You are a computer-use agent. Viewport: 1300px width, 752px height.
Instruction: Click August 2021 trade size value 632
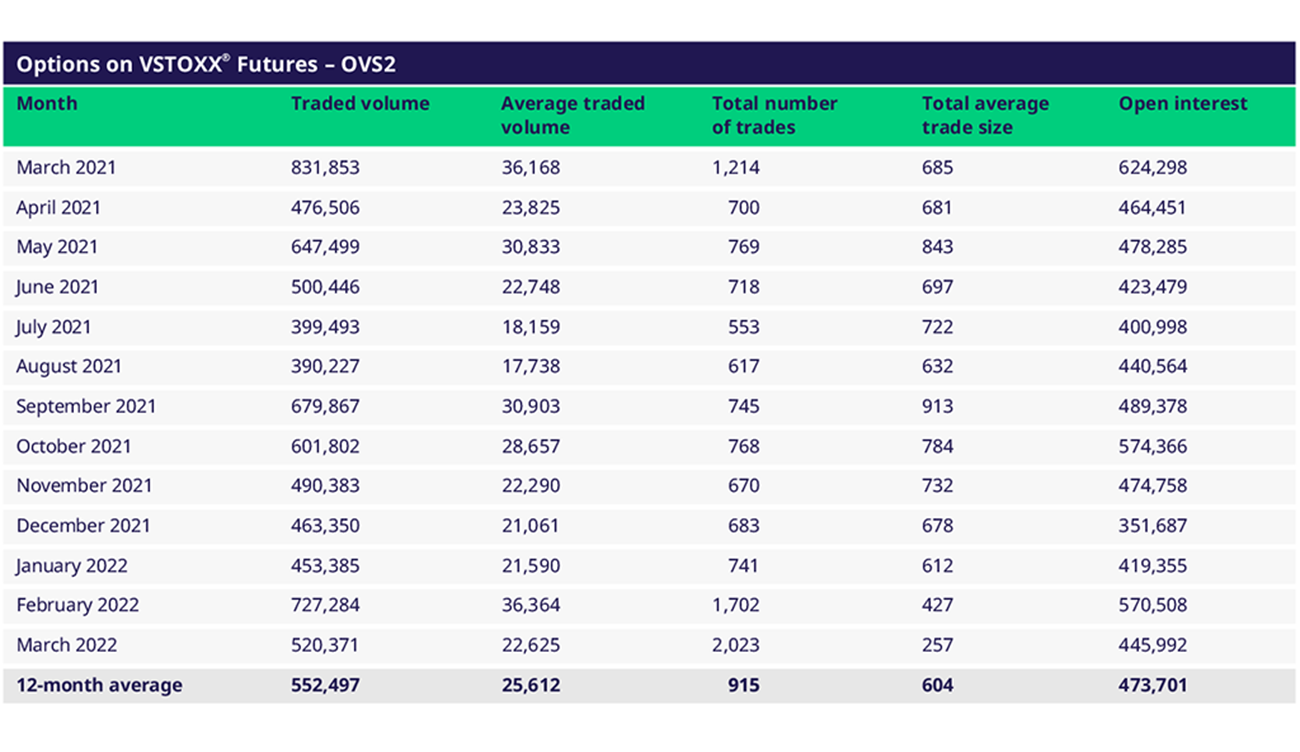point(937,366)
